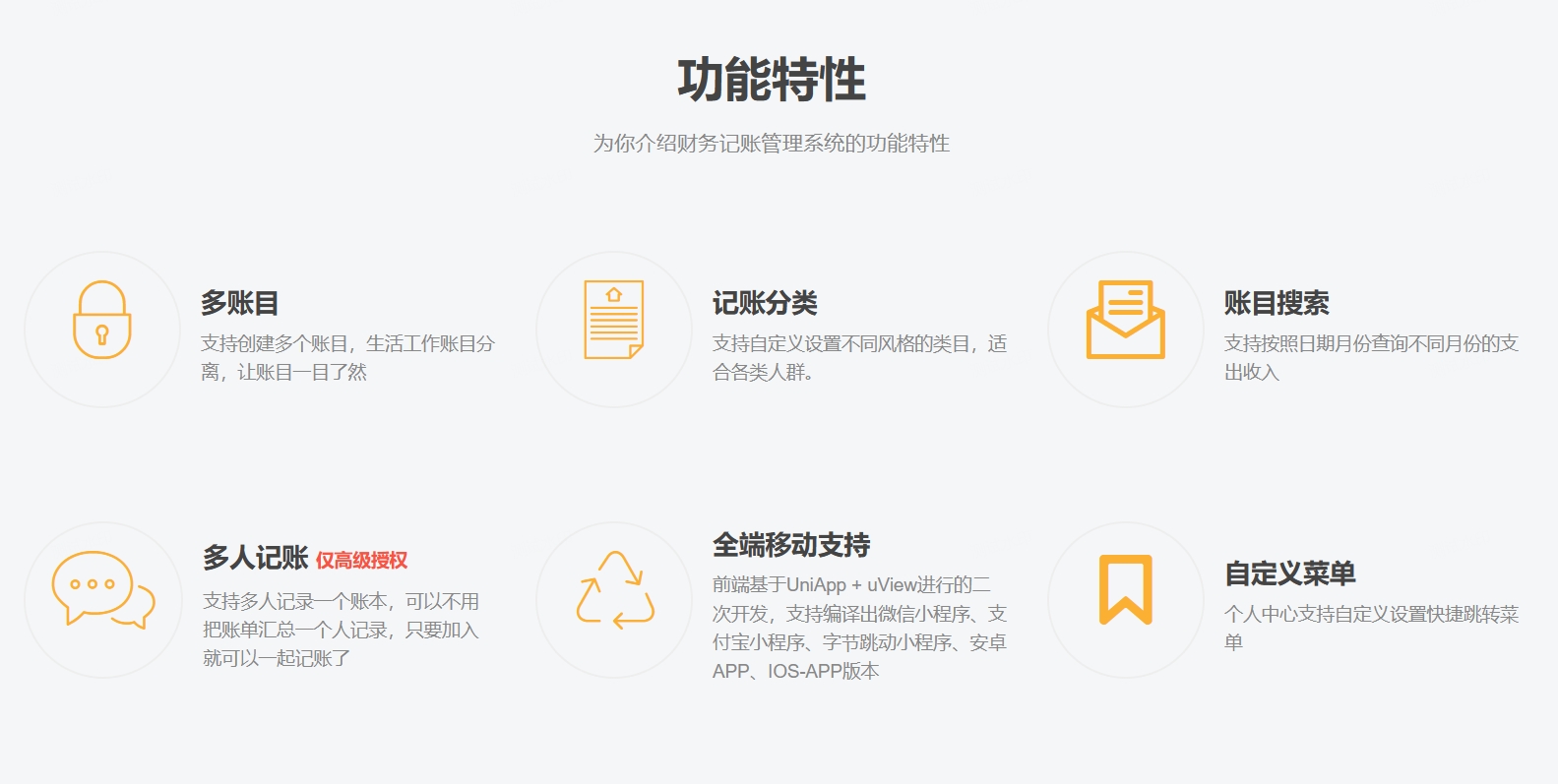Click the red 仅高级授权 label
This screenshot has height=784, width=1558.
361,561
